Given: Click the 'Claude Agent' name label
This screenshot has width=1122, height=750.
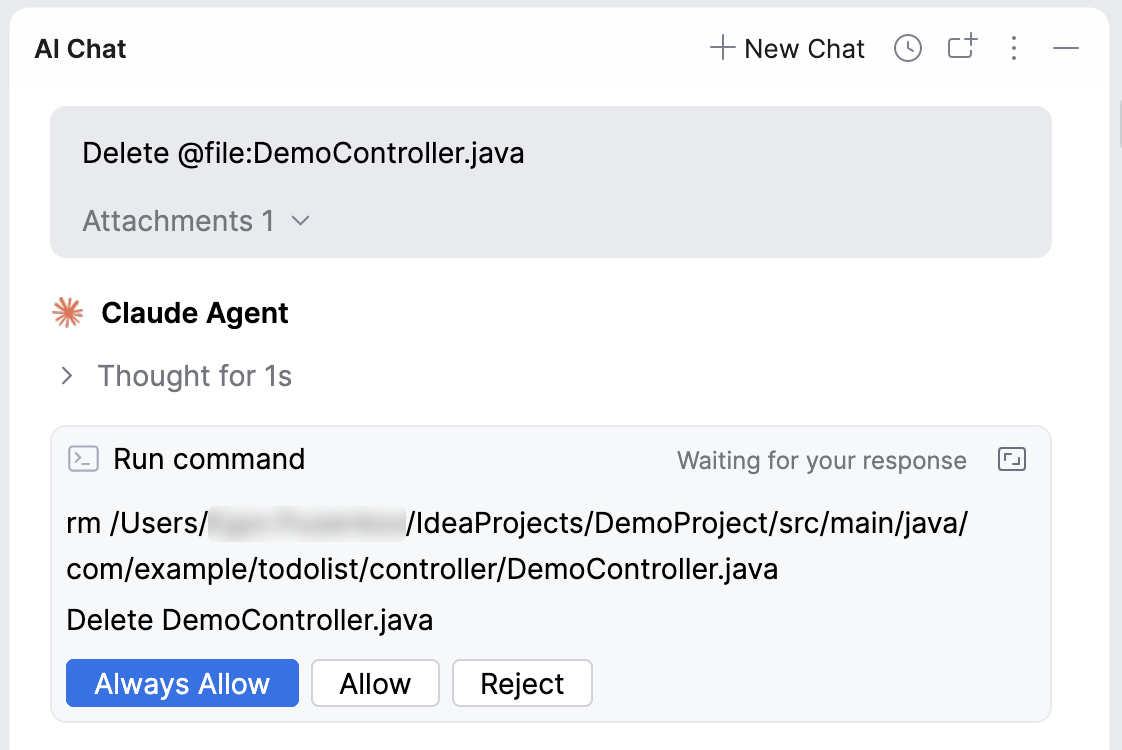Looking at the screenshot, I should click(195, 314).
